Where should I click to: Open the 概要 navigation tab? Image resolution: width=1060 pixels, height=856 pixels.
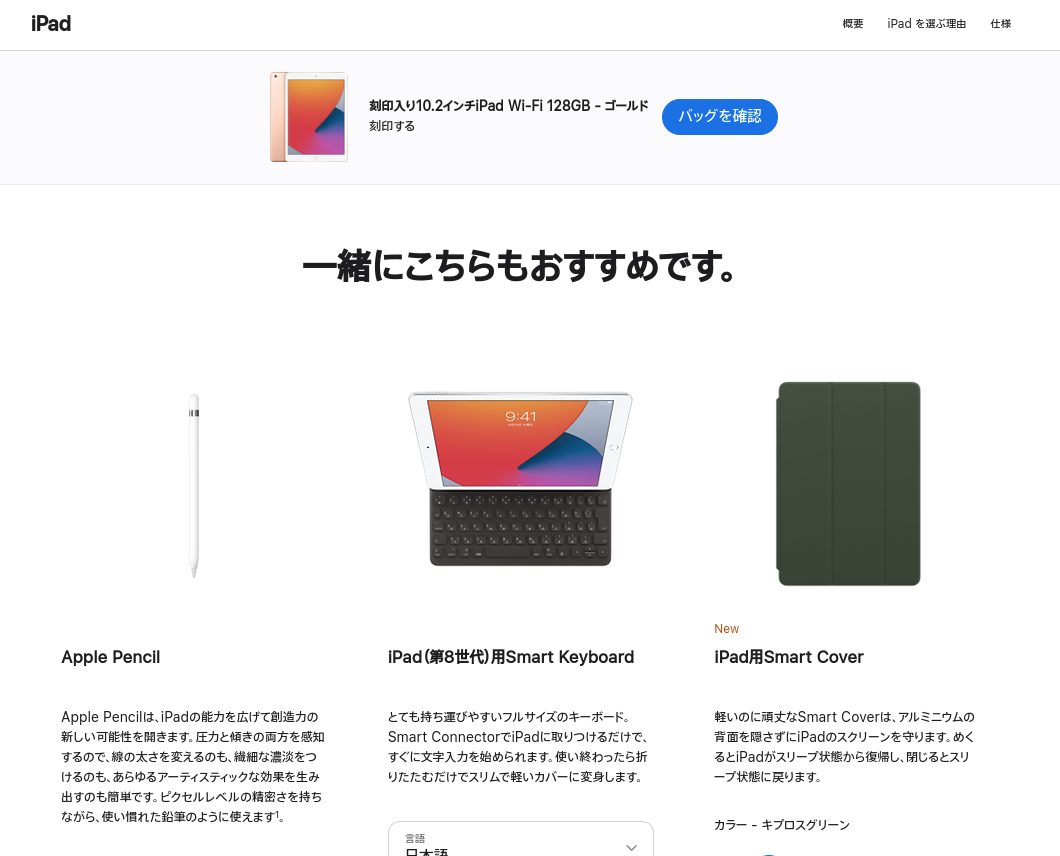pos(852,24)
